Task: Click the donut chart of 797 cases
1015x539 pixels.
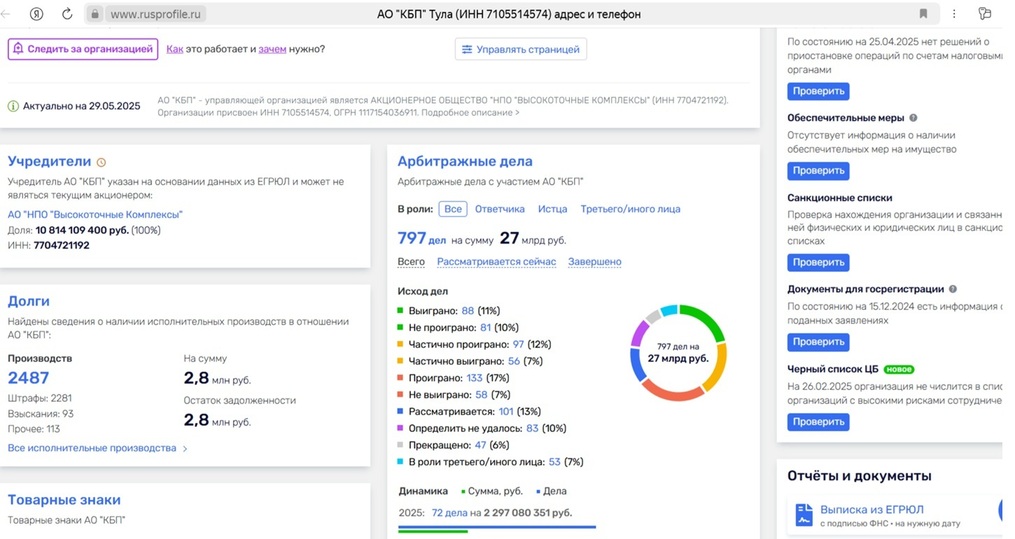Action: click(x=678, y=353)
